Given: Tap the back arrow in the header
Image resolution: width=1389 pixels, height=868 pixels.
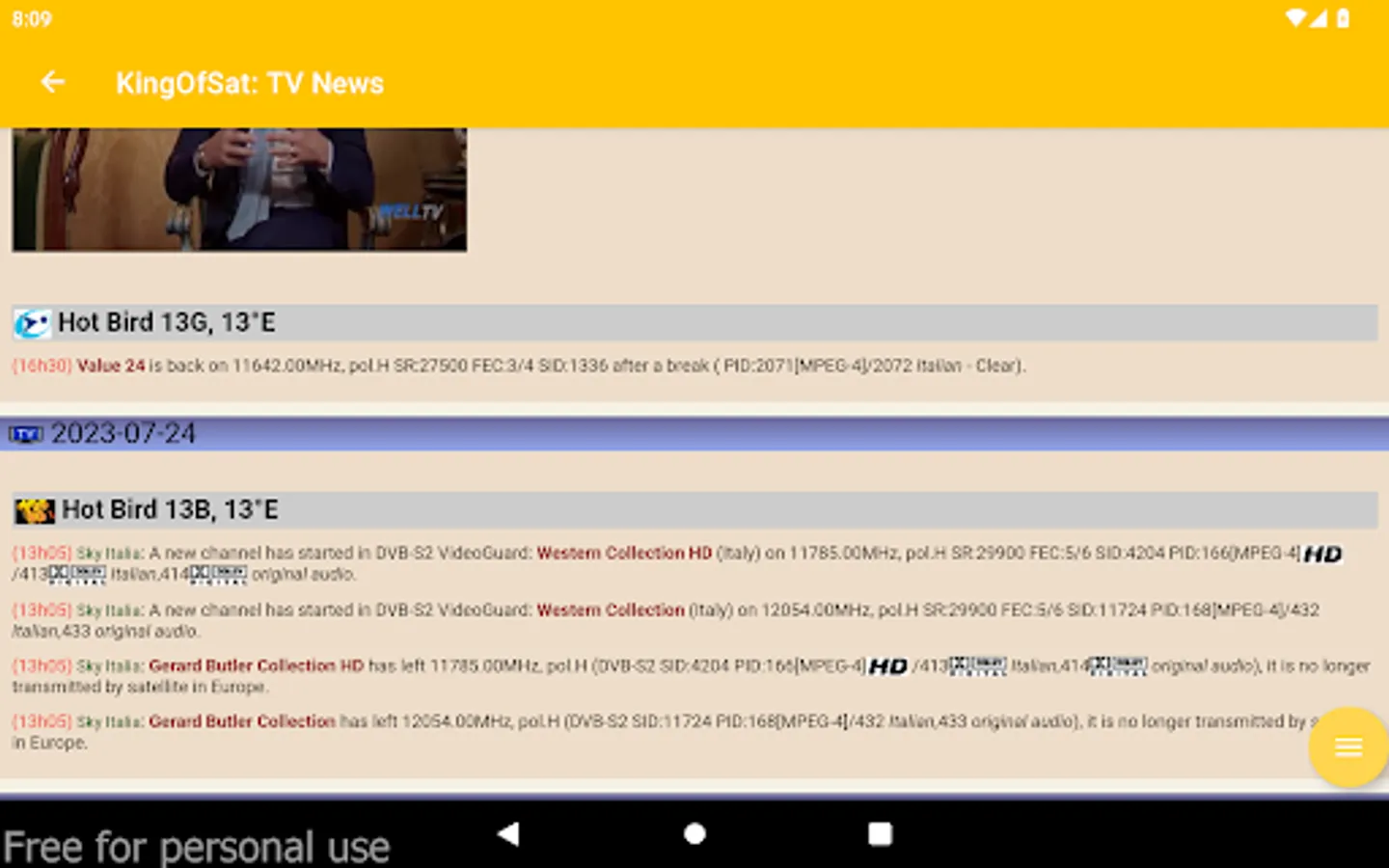Looking at the screenshot, I should pos(53,83).
